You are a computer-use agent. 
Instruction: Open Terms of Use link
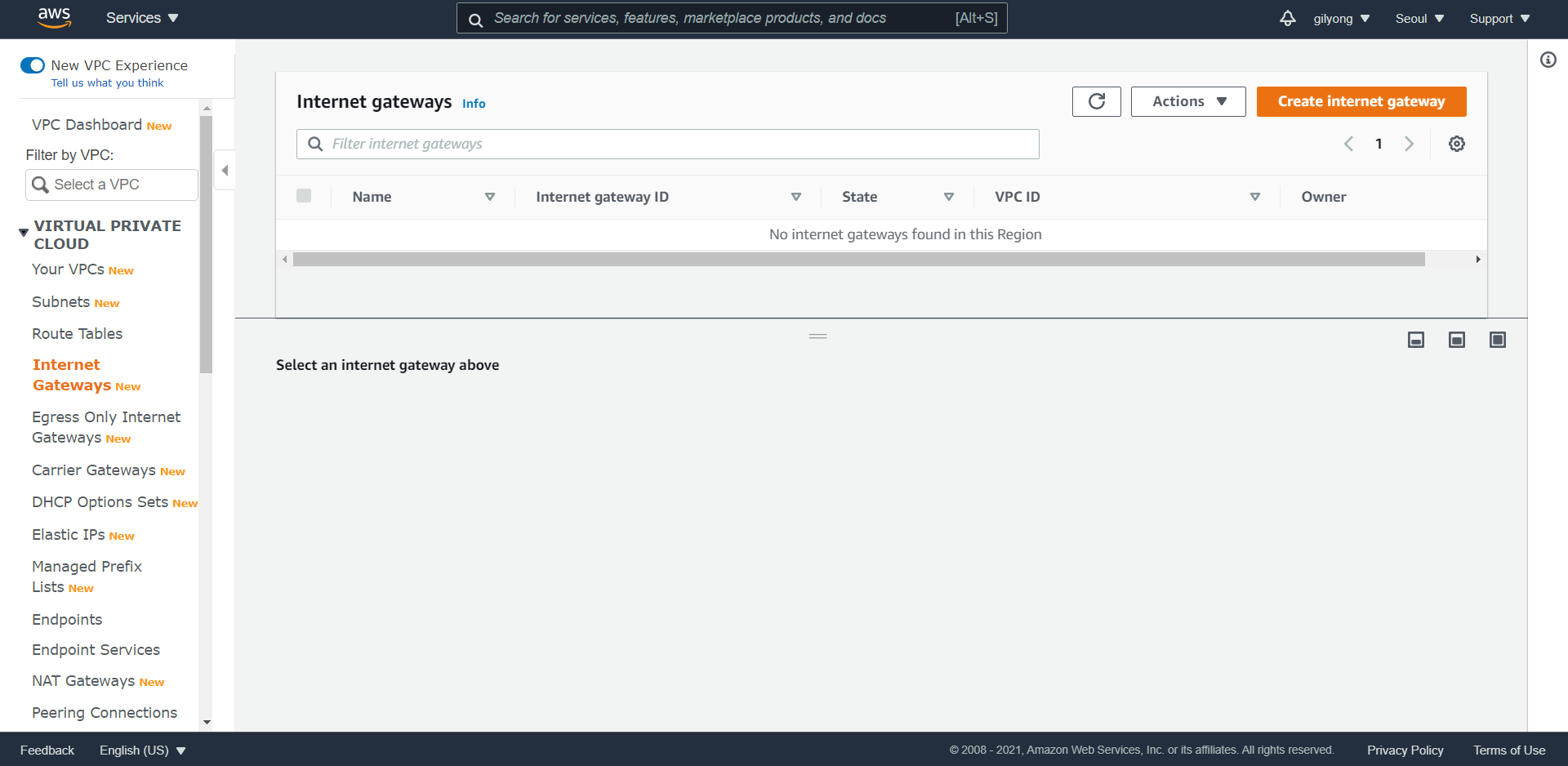pos(1509,750)
